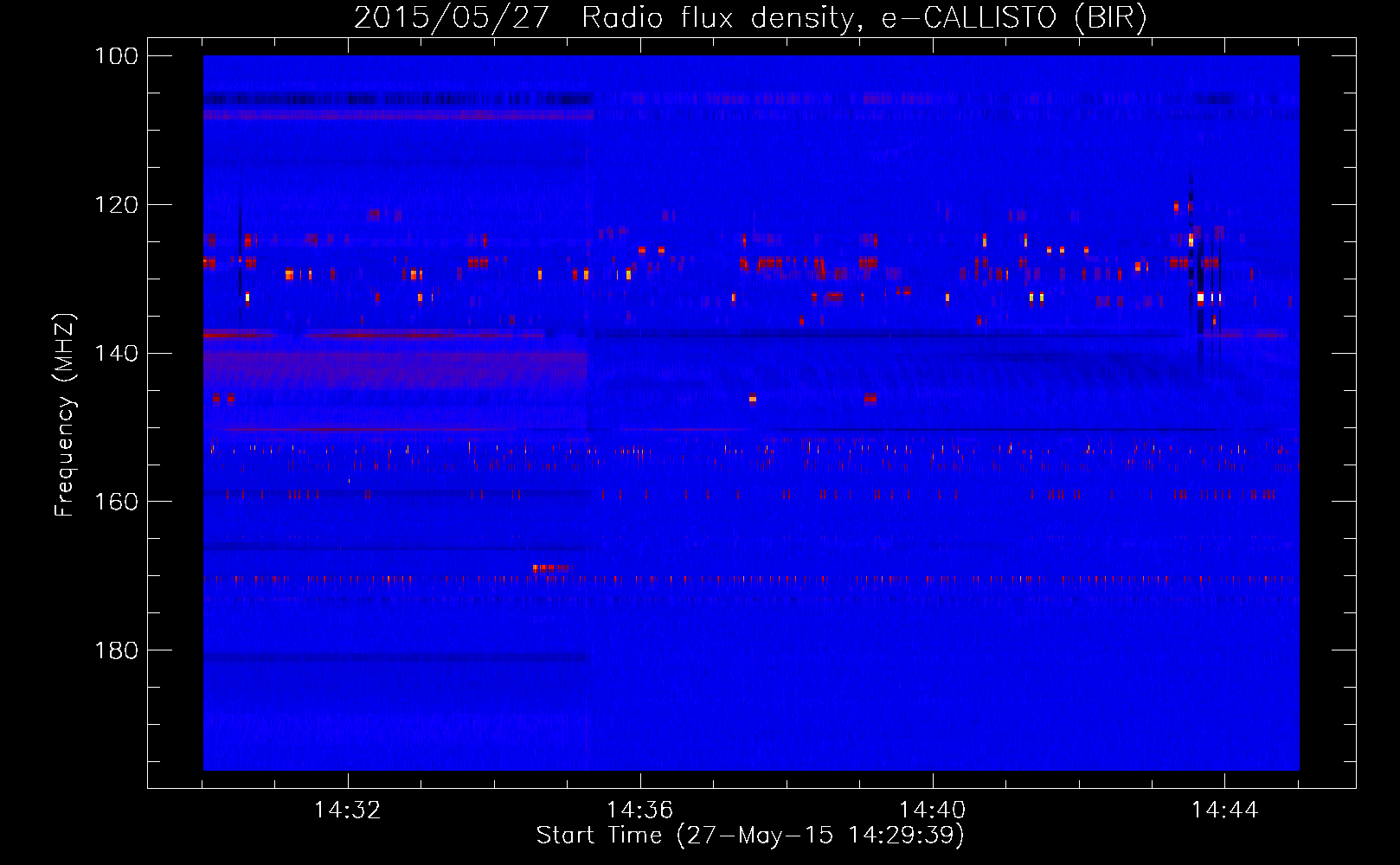Screen dimensions: 1400x865
Task: Click the 180 frequency tick label
Action: (x=116, y=650)
